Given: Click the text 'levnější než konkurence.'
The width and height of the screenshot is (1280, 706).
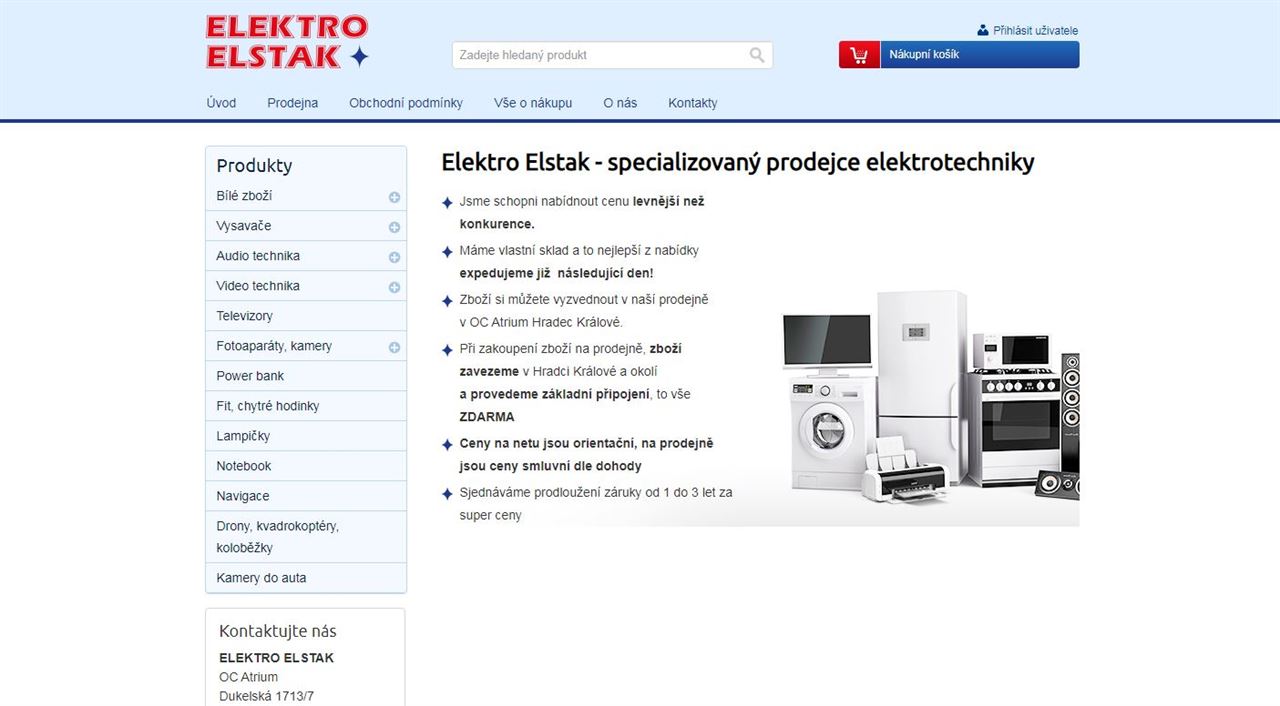Looking at the screenshot, I should [582, 212].
